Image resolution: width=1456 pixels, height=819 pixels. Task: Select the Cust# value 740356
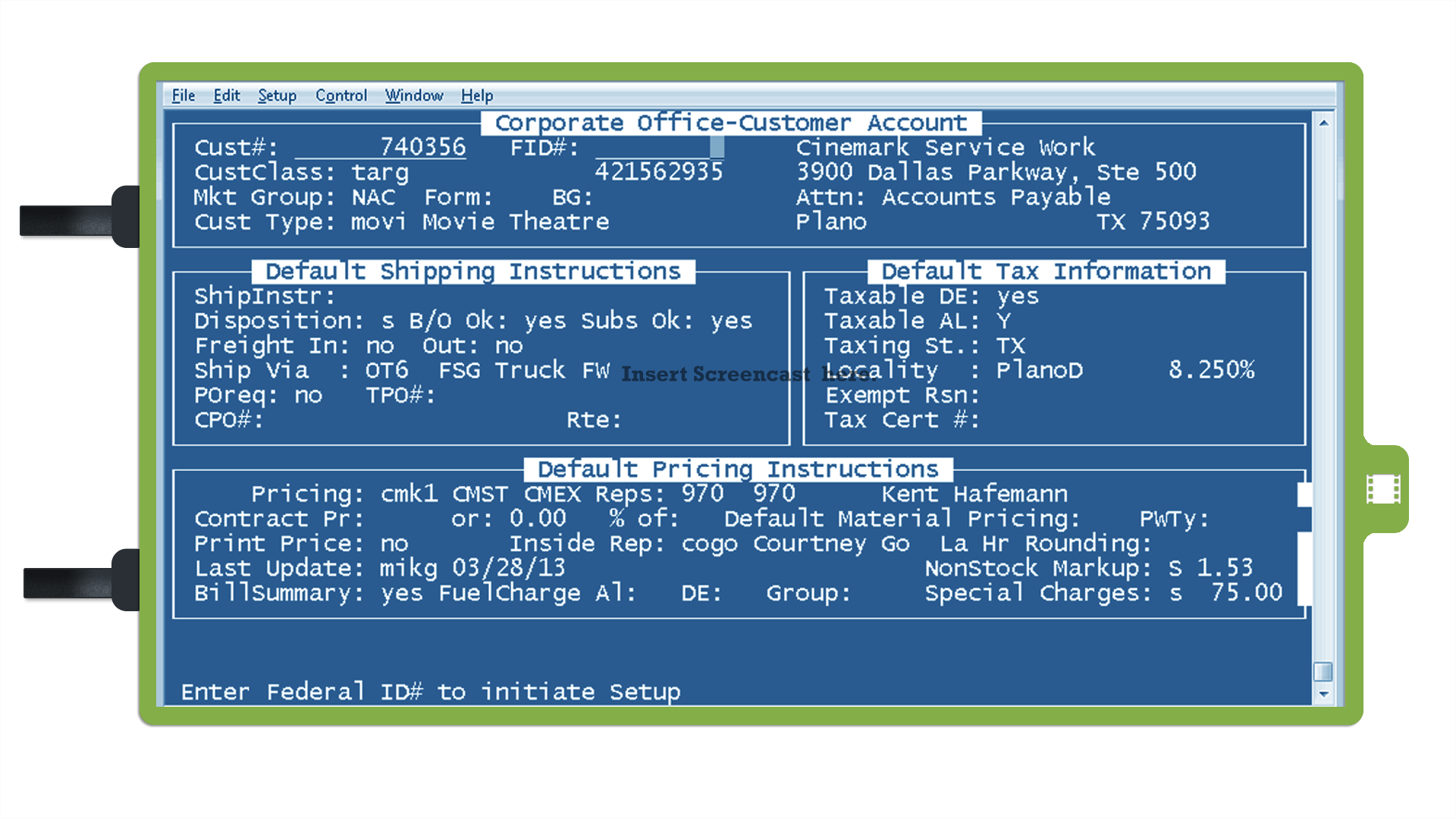[423, 146]
